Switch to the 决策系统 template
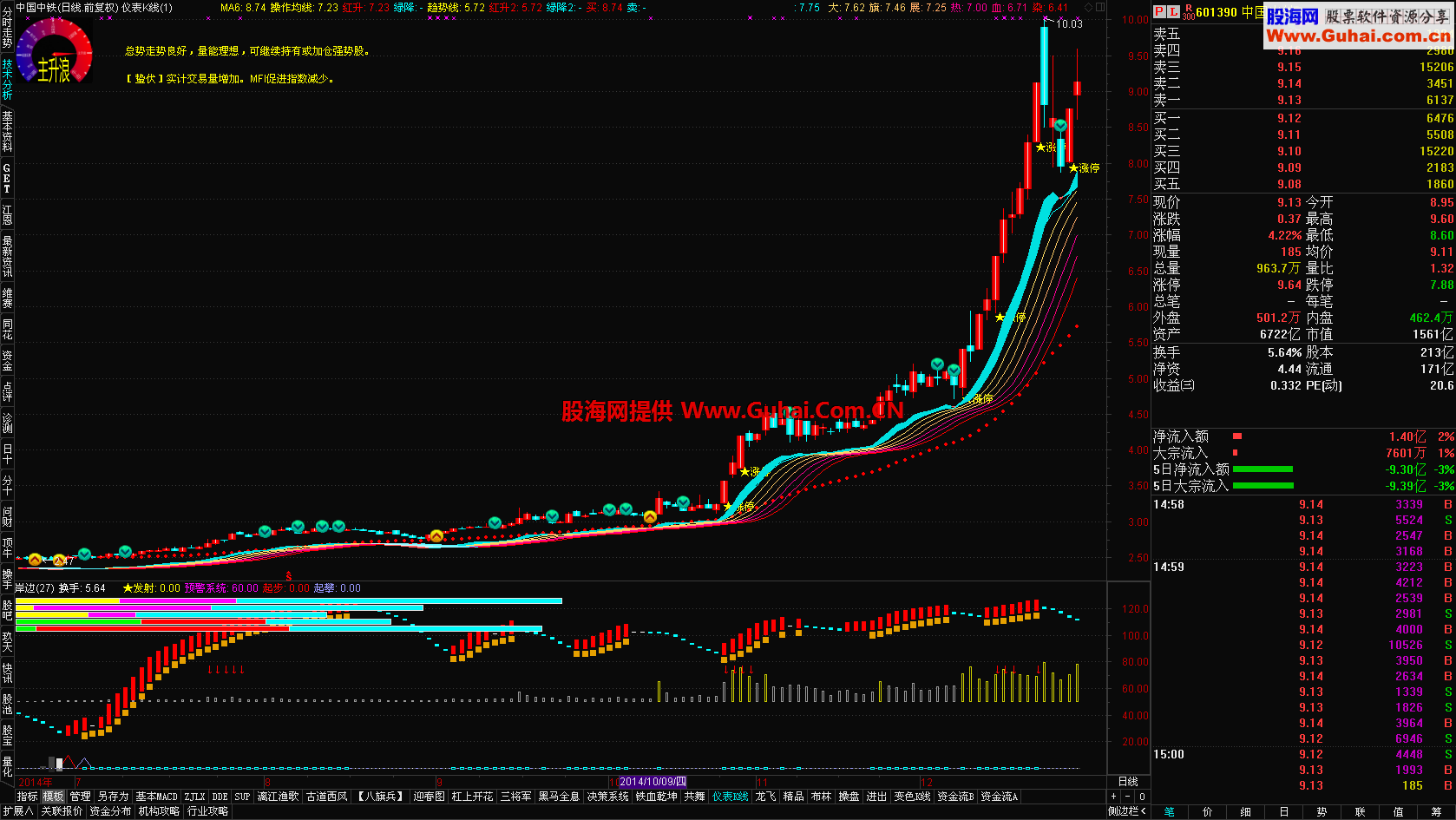The image size is (1456, 820). click(x=608, y=797)
